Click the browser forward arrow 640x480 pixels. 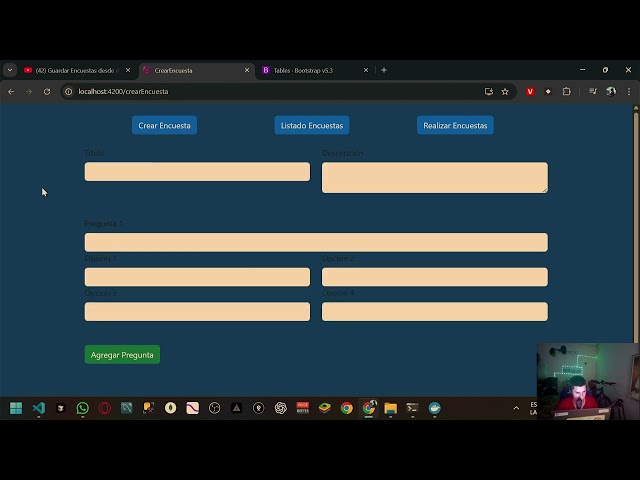click(29, 92)
